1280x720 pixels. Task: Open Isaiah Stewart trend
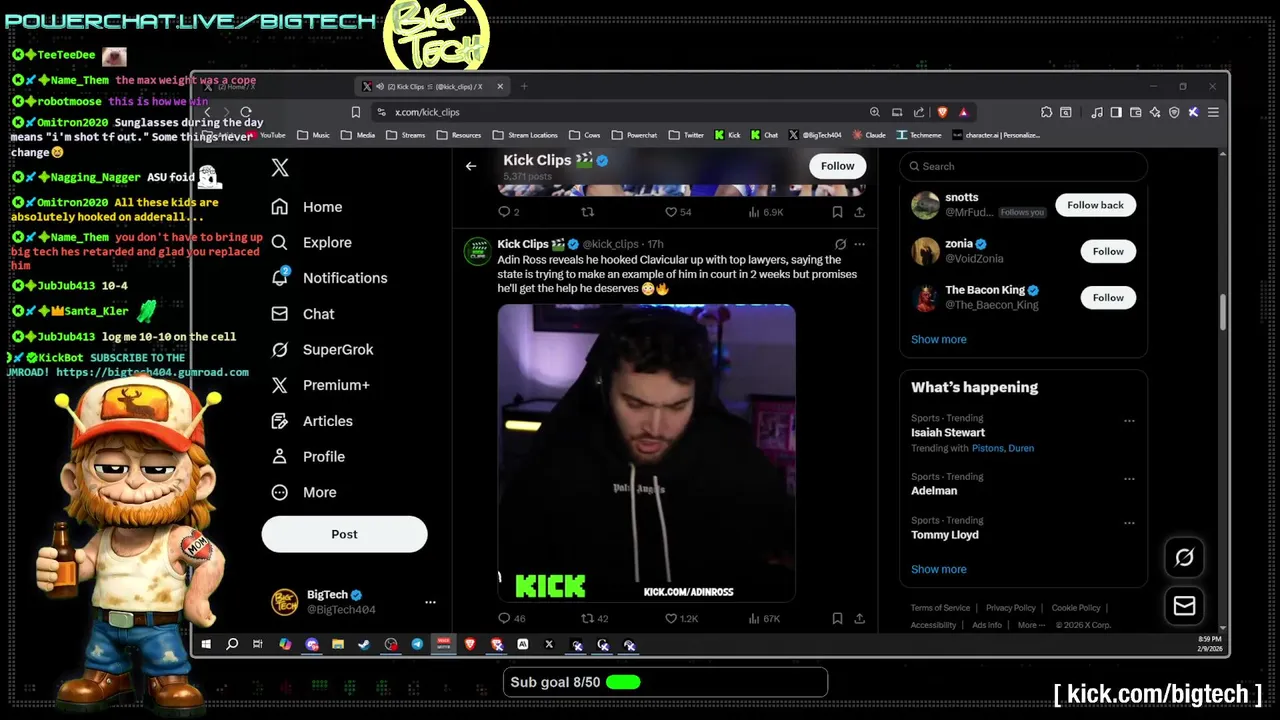pyautogui.click(x=948, y=432)
